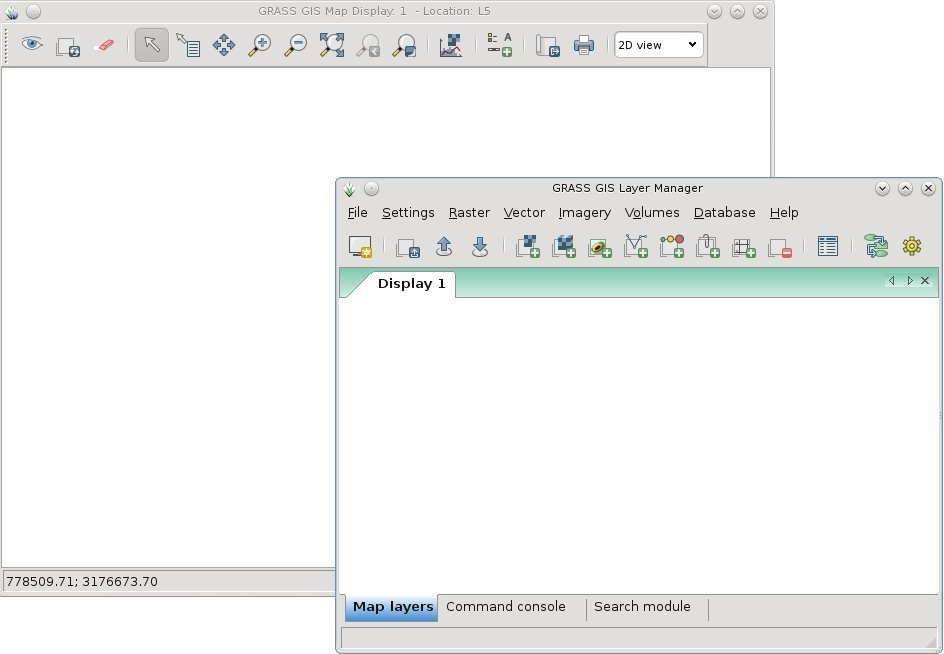The height and width of the screenshot is (654, 944).
Task: Add a vector map layer
Action: pos(636,246)
